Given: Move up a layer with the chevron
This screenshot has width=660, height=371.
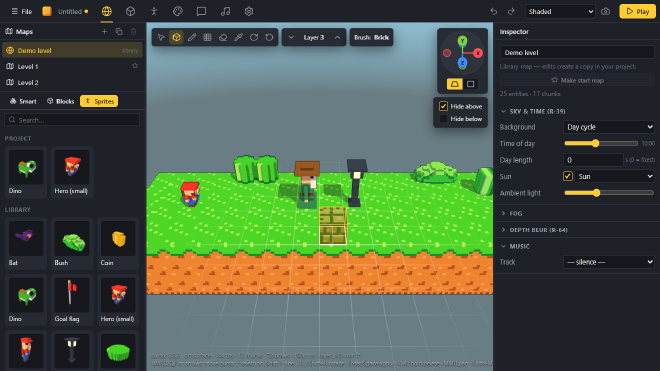Looking at the screenshot, I should click(x=337, y=37).
